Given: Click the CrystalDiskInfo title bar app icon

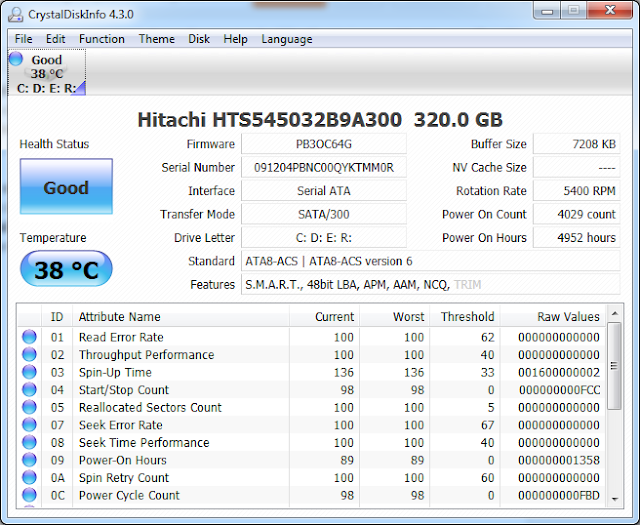Looking at the screenshot, I should (16, 15).
